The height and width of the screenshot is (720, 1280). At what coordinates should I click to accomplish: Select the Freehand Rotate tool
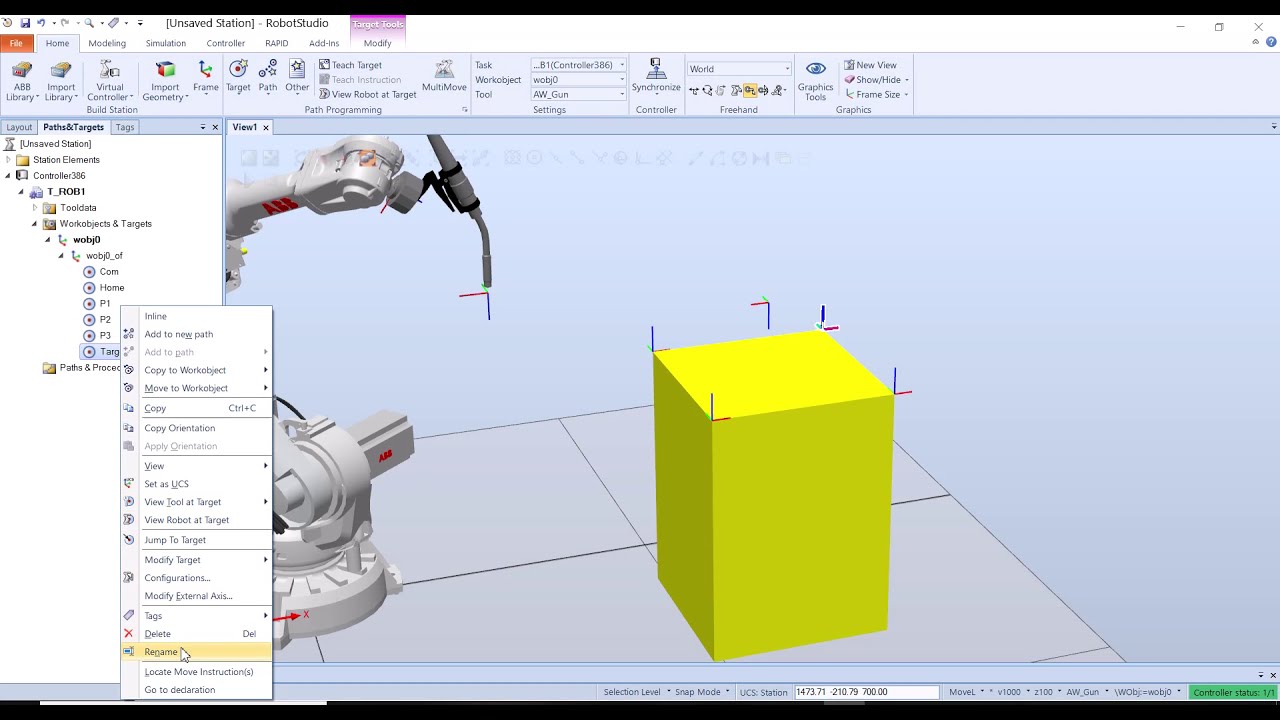707,90
